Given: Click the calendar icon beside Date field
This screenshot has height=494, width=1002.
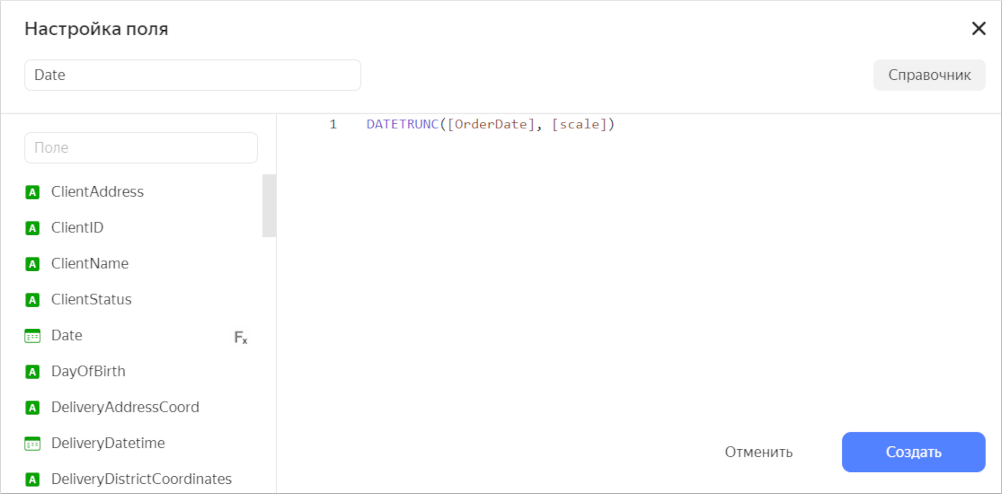Looking at the screenshot, I should tap(32, 336).
